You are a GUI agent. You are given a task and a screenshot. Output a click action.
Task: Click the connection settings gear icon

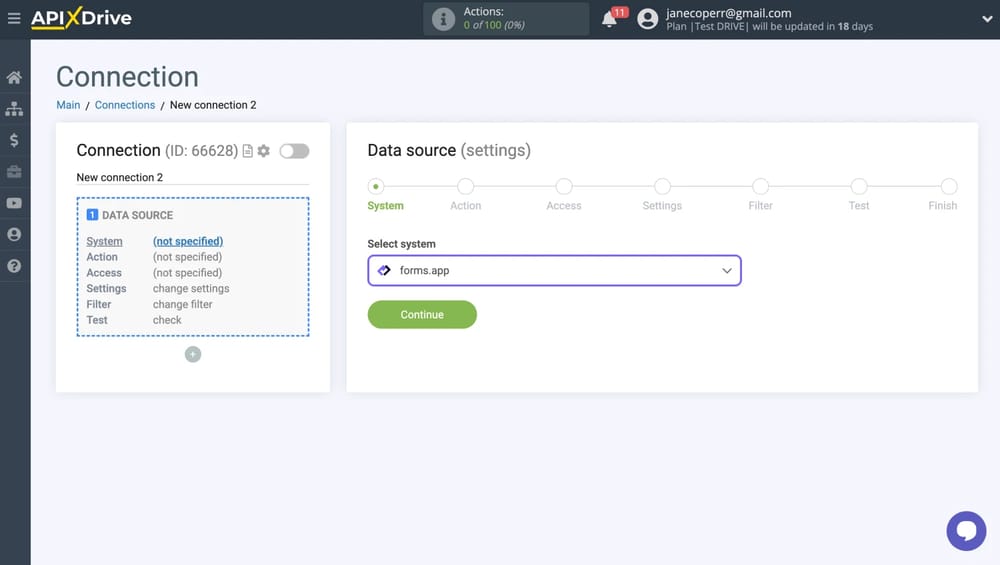pos(264,151)
